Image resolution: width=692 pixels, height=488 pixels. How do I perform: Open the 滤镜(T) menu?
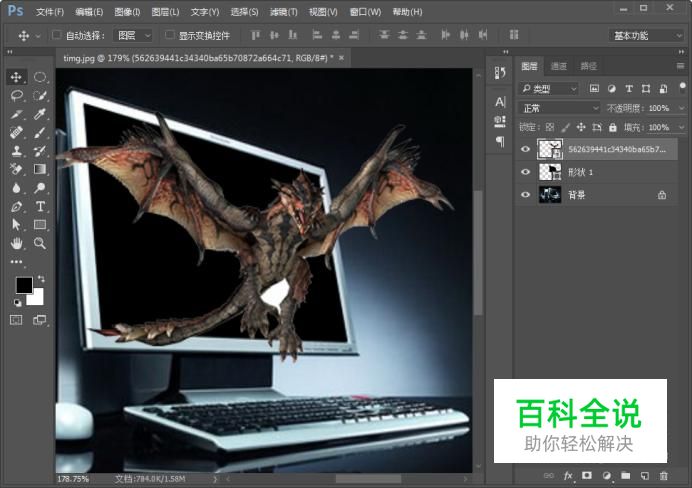(x=284, y=12)
